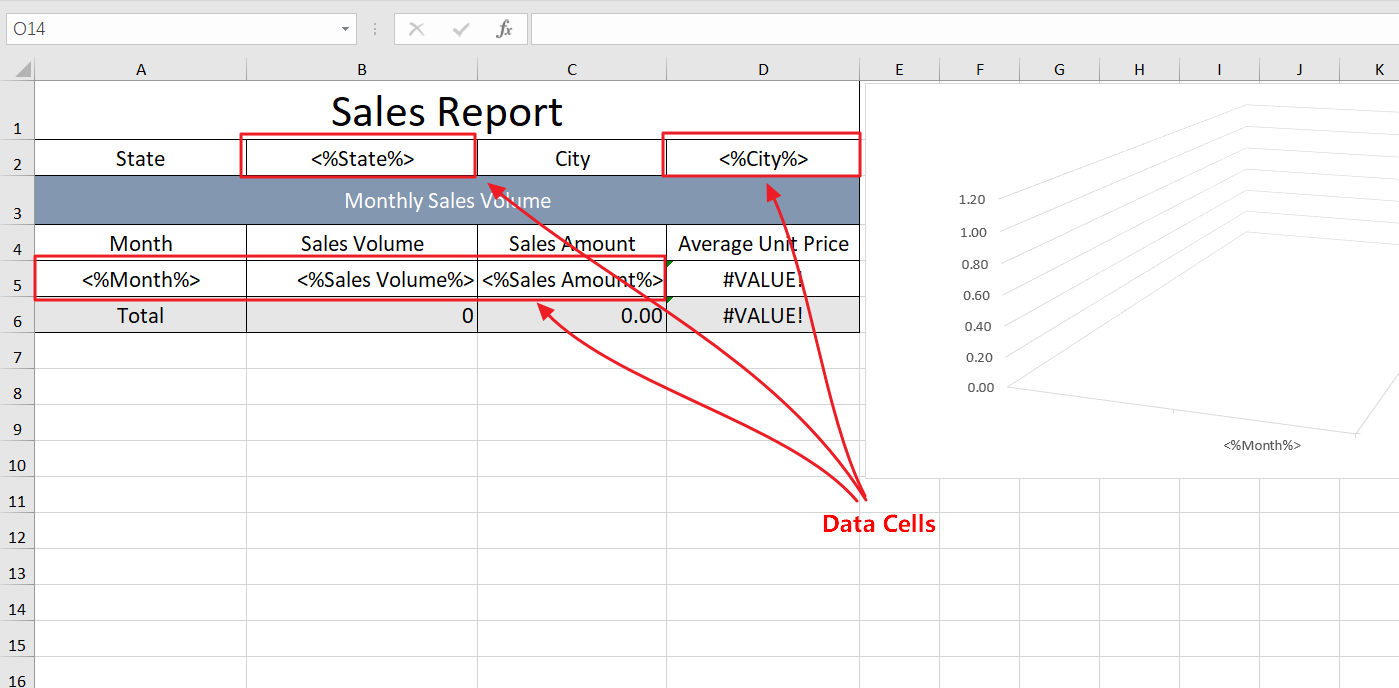
Task: Click the Total label cell in row 6
Action: (x=140, y=315)
